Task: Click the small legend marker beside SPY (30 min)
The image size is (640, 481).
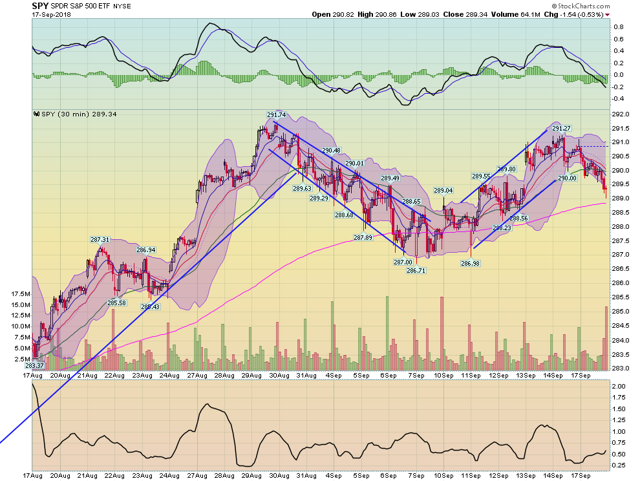Action: 36,114
